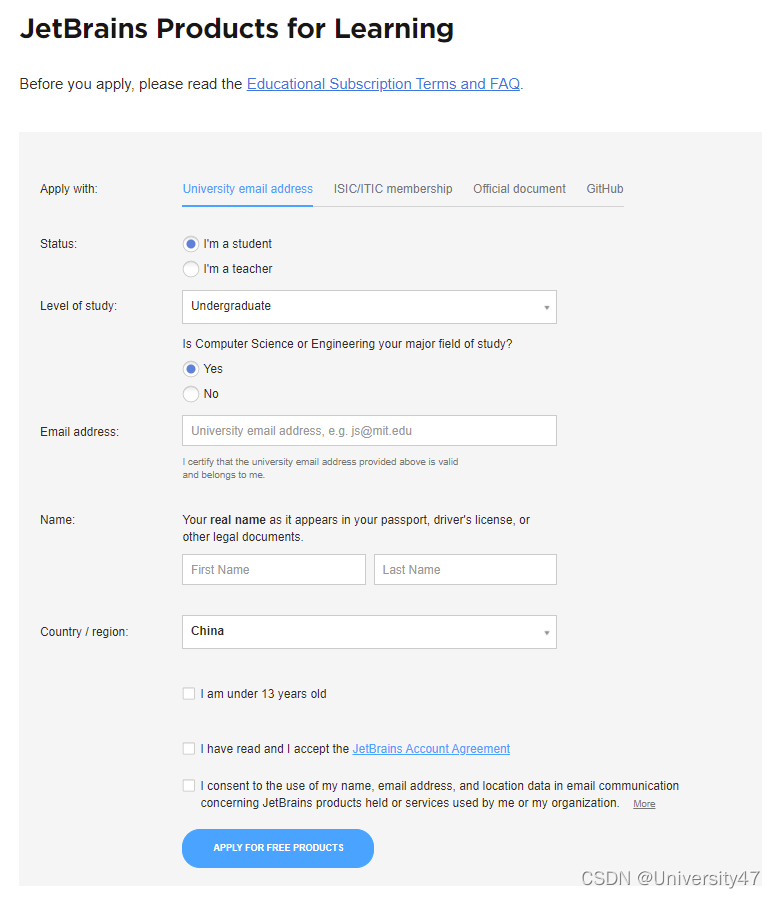The image size is (775, 898).
Task: Click the "JetBrains Products for Learning" heading
Action: coord(237,29)
